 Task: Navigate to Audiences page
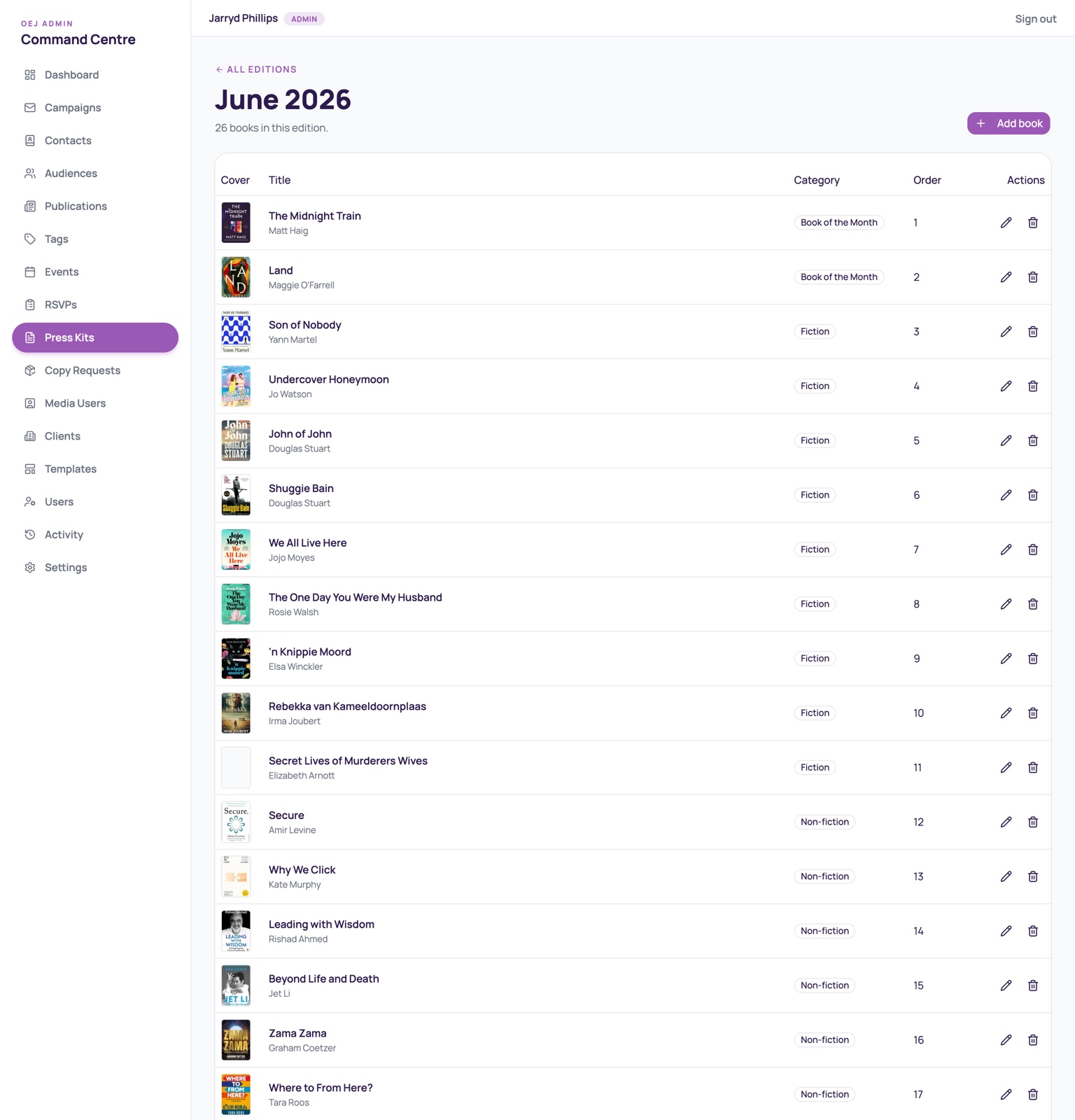[95, 174]
